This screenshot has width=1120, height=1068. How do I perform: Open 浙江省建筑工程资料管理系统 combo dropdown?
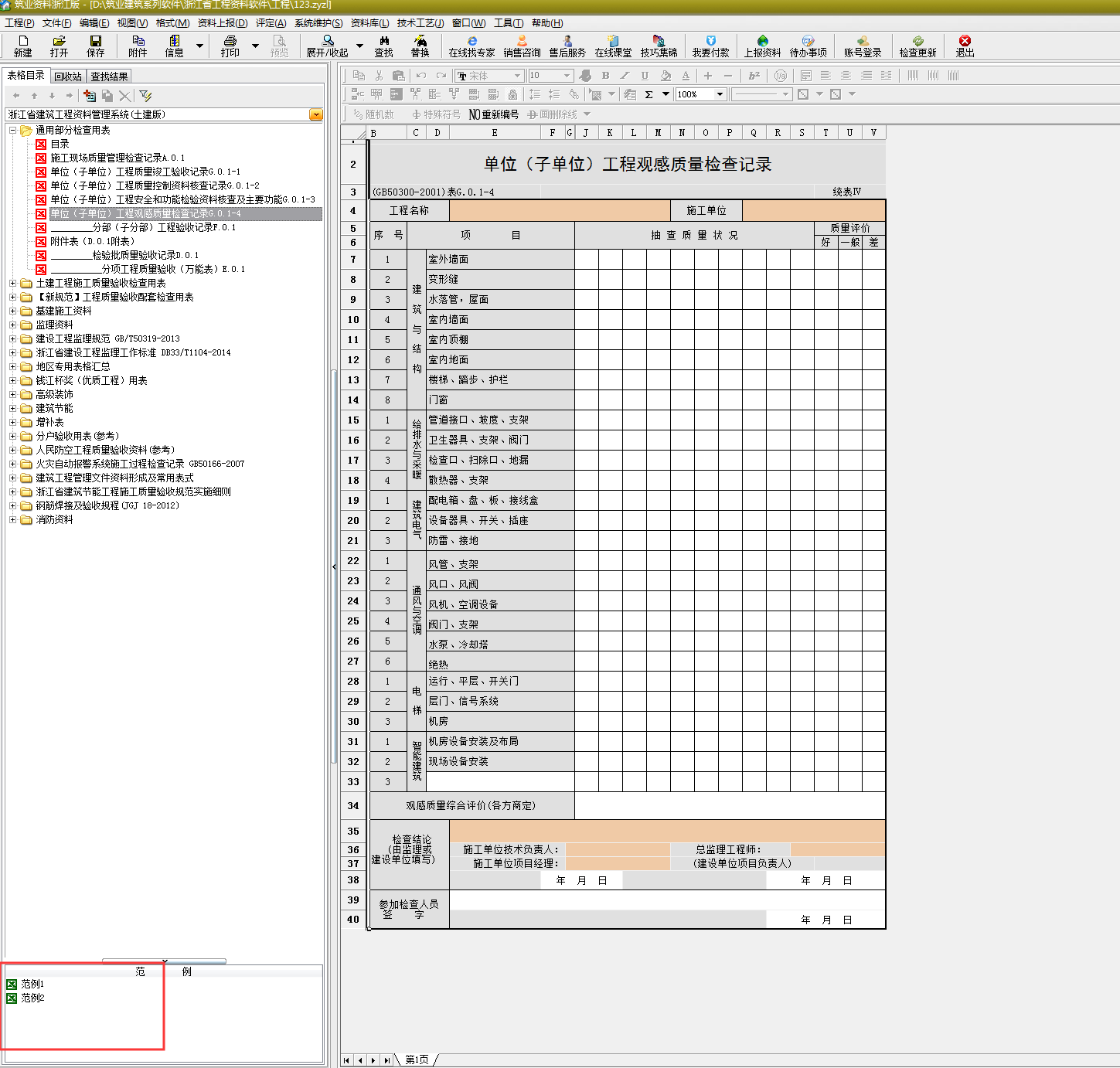pyautogui.click(x=315, y=114)
